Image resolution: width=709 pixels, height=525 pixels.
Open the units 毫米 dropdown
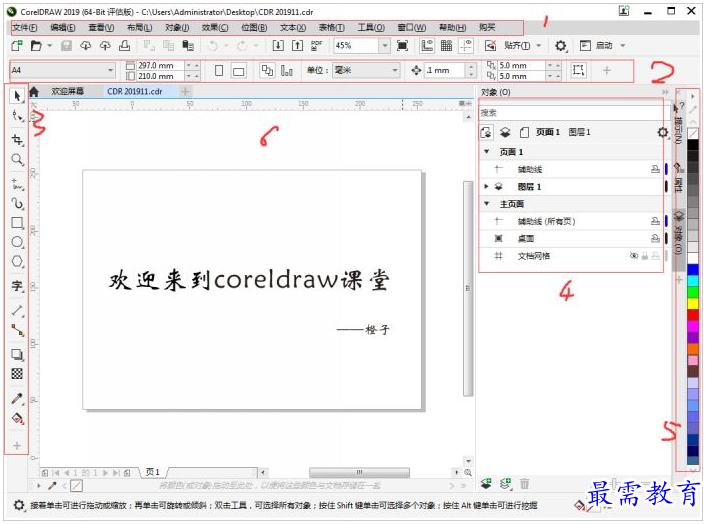click(395, 70)
